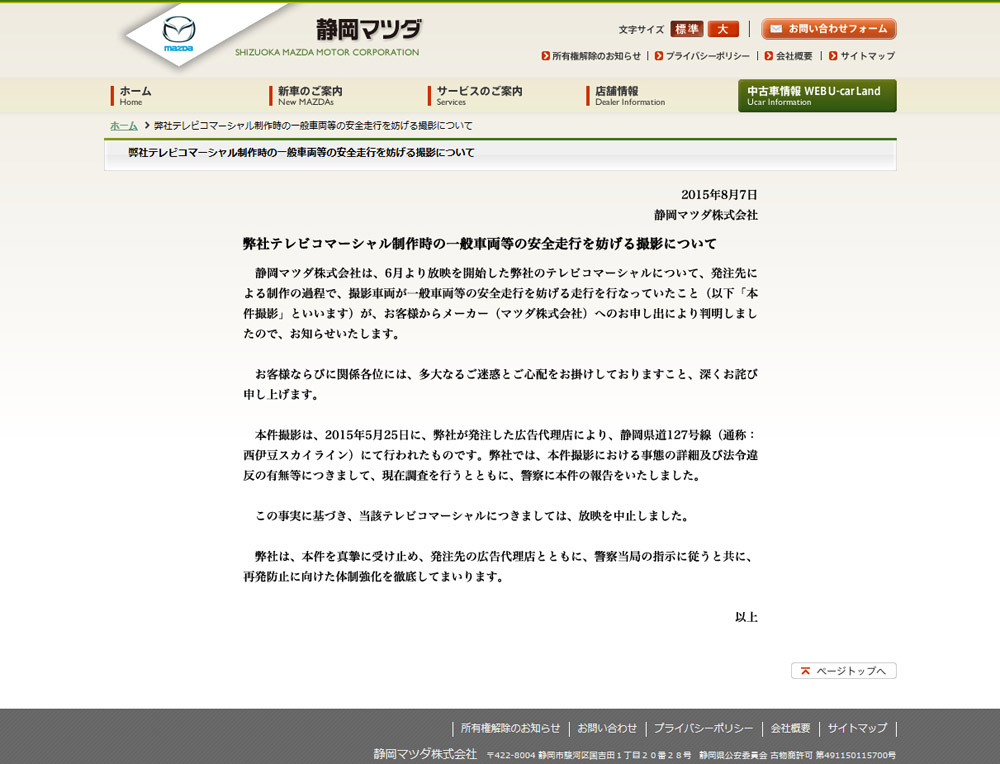Image resolution: width=1000 pixels, height=764 pixels.
Task: Open プライバシーポリシー in the header
Action: (x=705, y=56)
